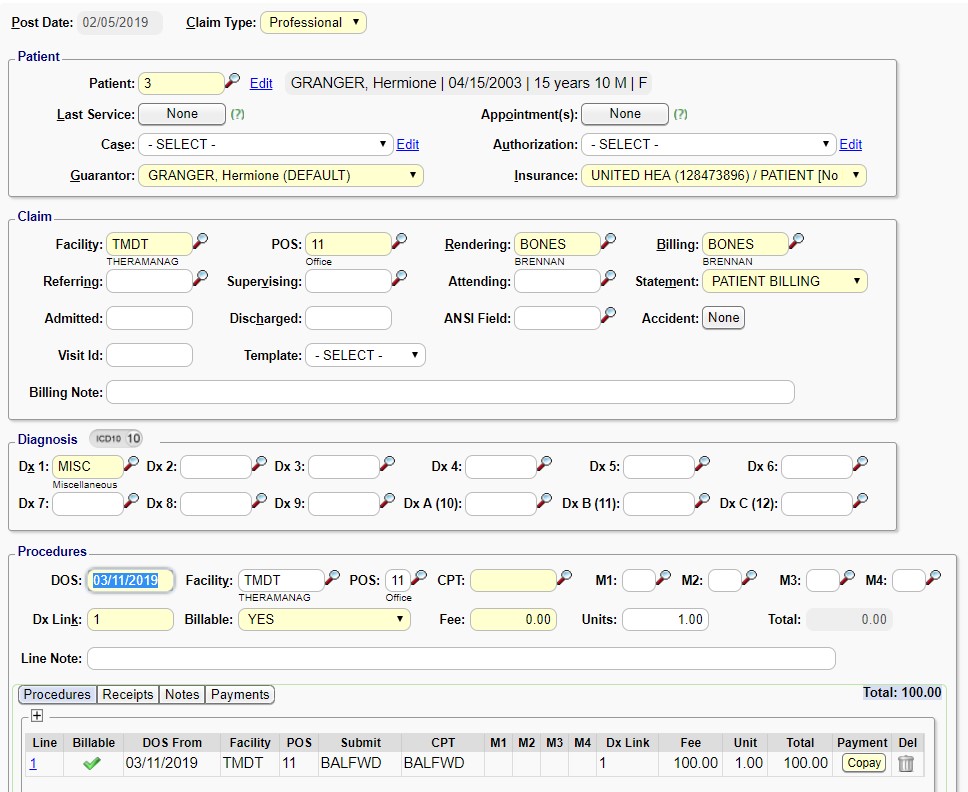Open the Payments tab
The height and width of the screenshot is (792, 968).
coord(239,694)
